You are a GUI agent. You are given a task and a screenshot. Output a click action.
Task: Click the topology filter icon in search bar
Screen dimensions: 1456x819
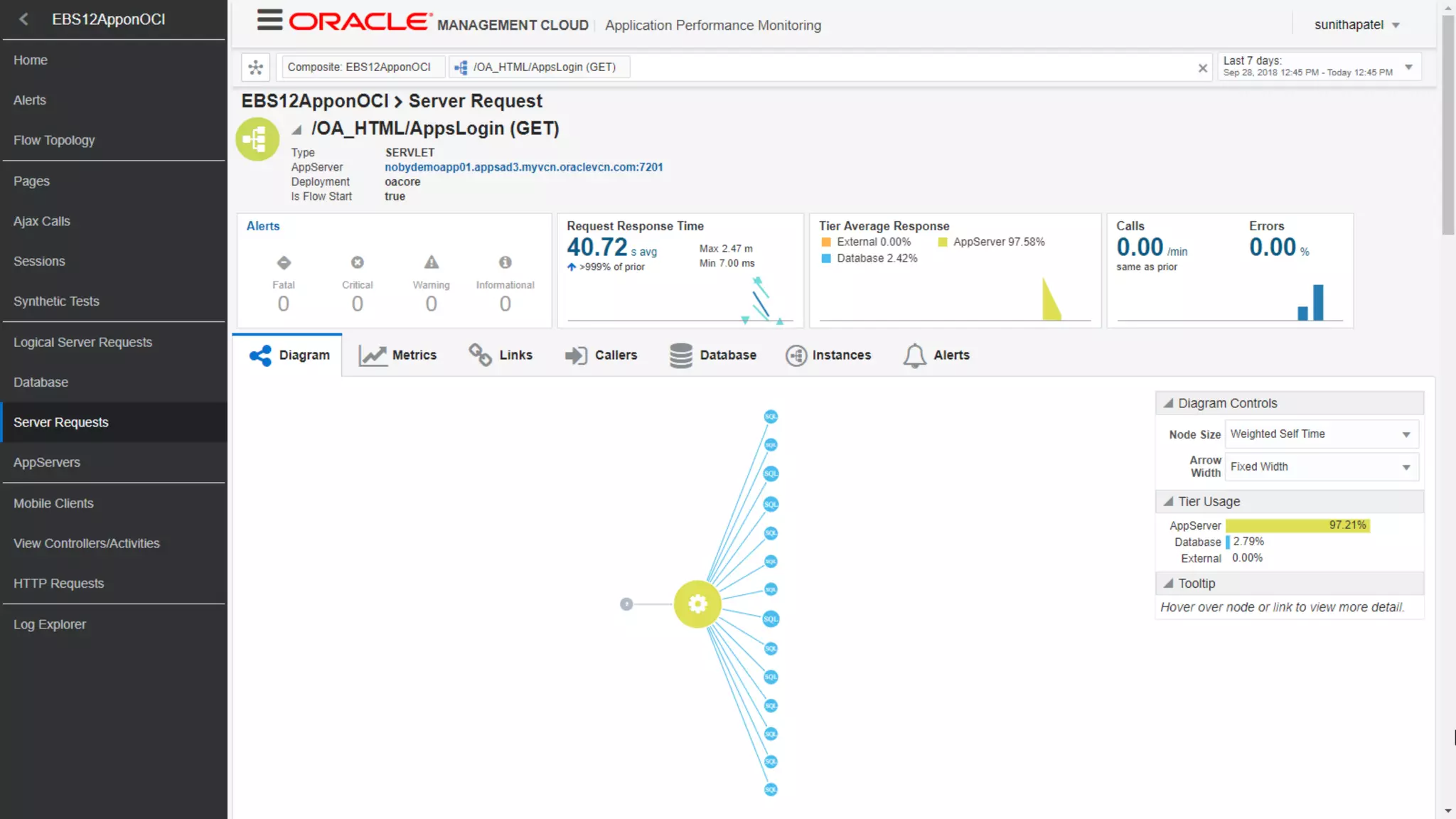[256, 68]
